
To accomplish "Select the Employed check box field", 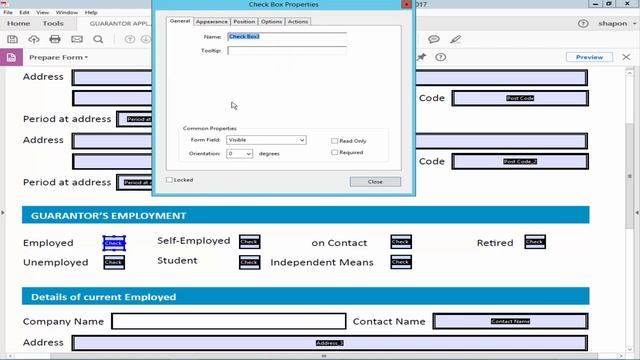I will [x=114, y=243].
